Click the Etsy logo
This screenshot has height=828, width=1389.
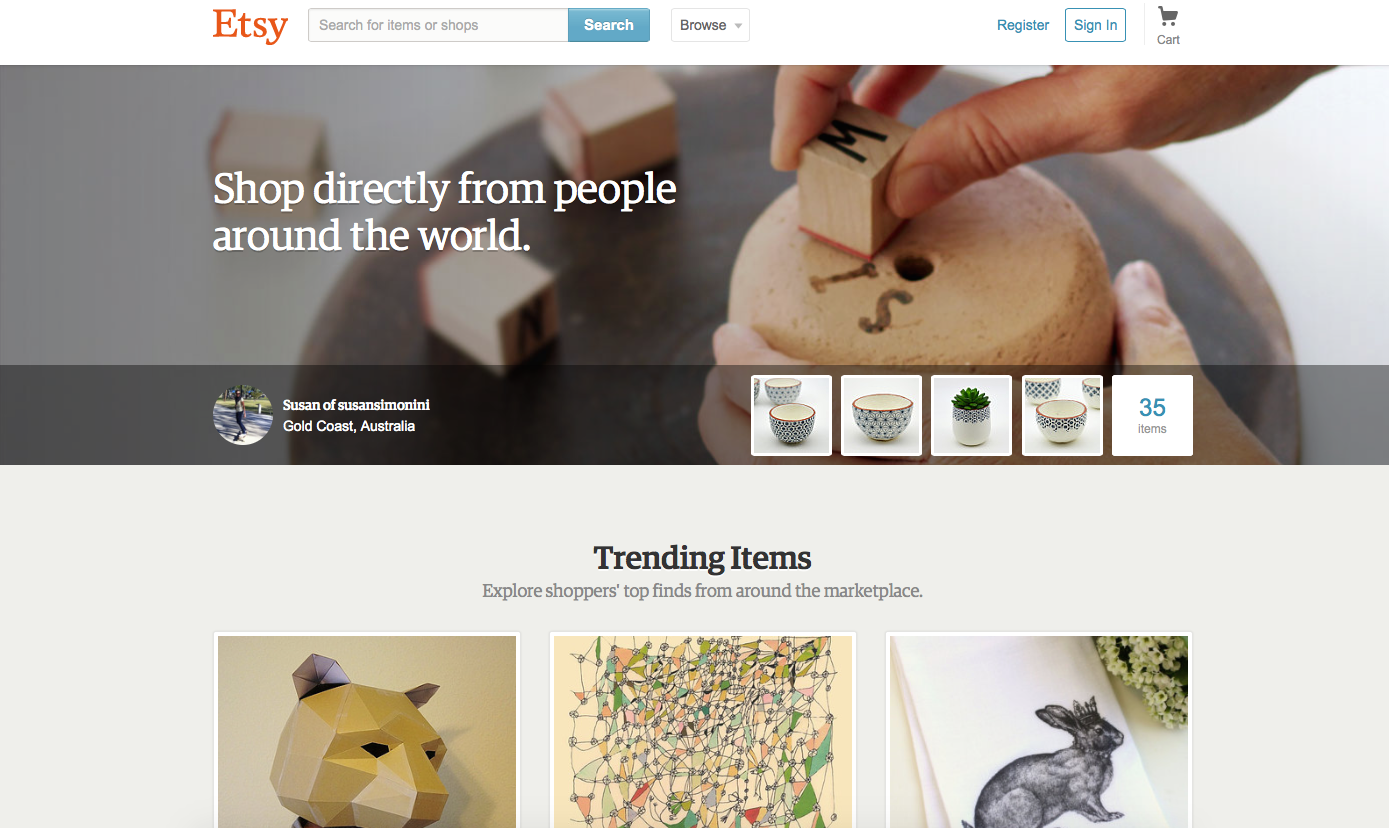[x=250, y=26]
